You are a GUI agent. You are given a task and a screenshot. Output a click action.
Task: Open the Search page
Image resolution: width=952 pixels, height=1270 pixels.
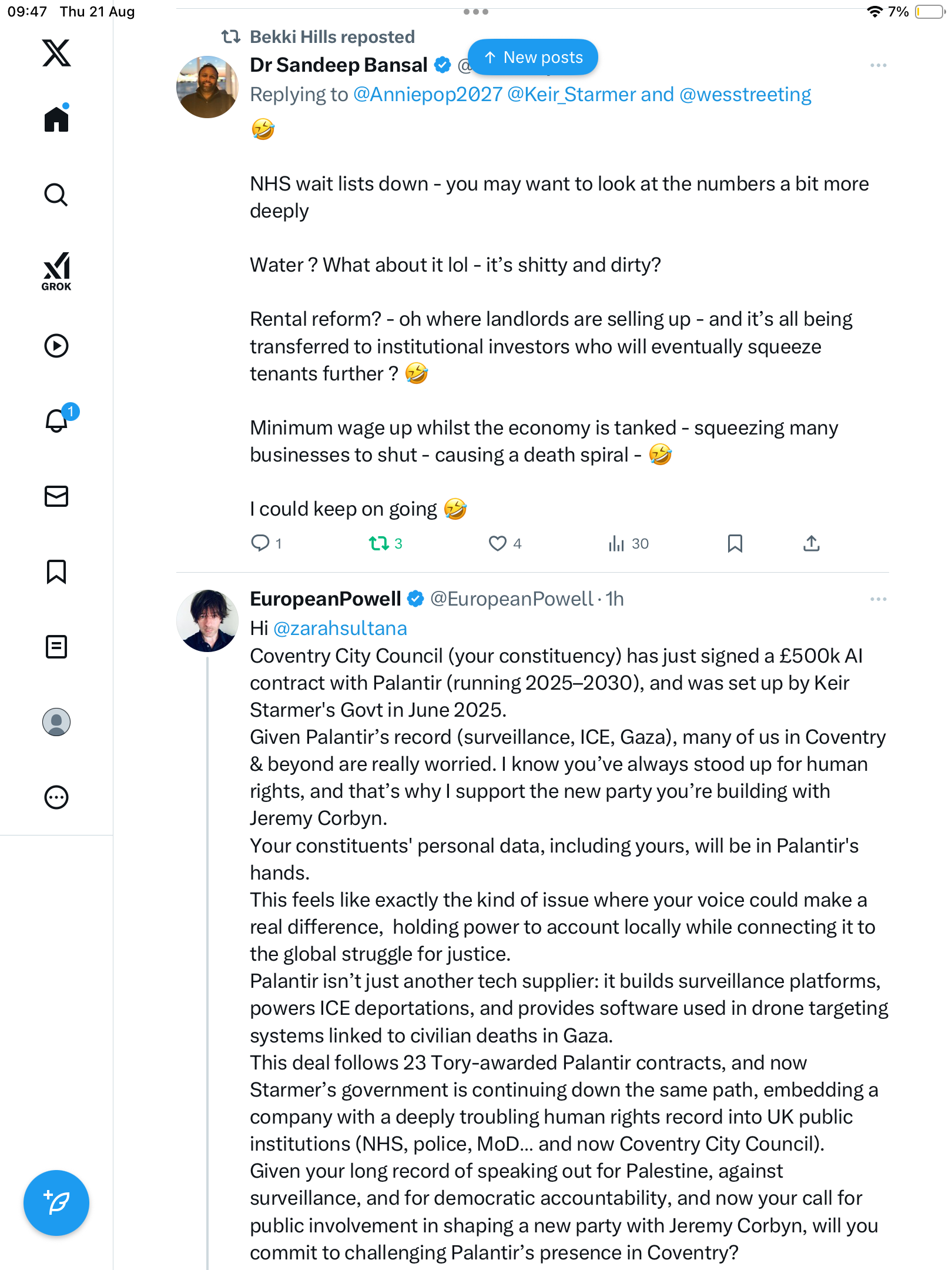(x=56, y=195)
